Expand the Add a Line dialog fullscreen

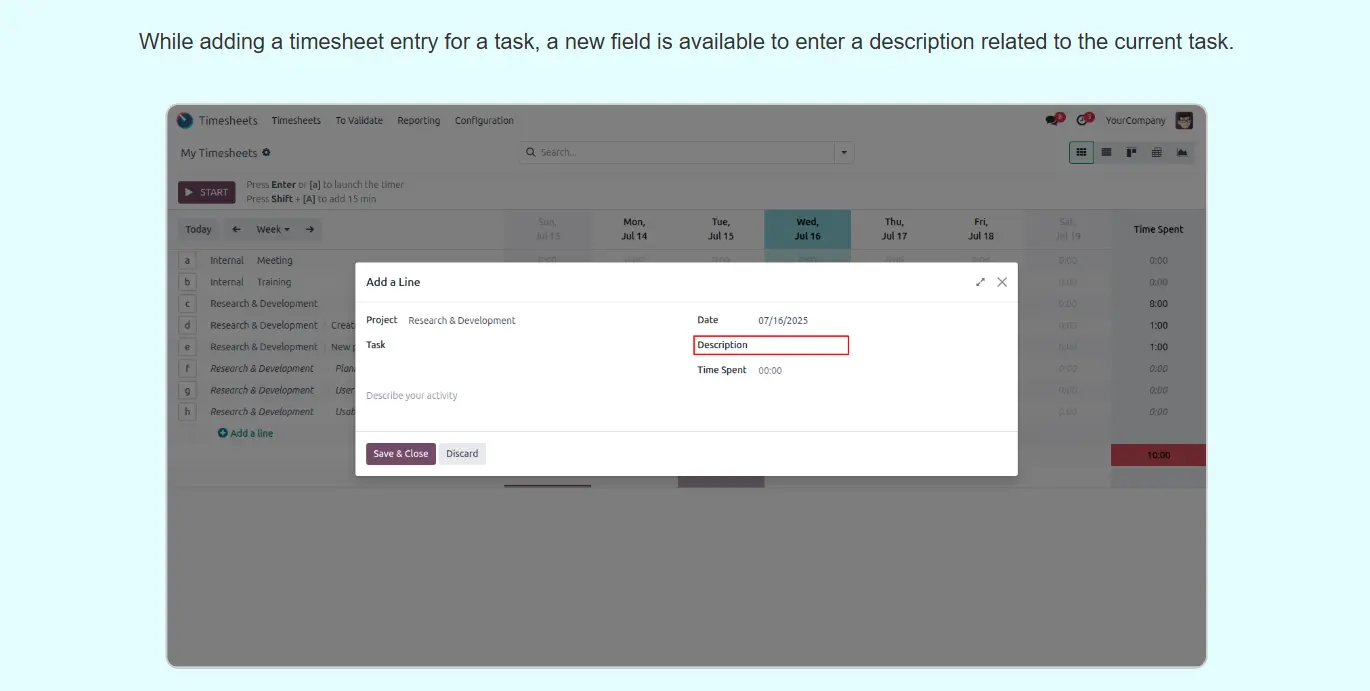tap(980, 282)
